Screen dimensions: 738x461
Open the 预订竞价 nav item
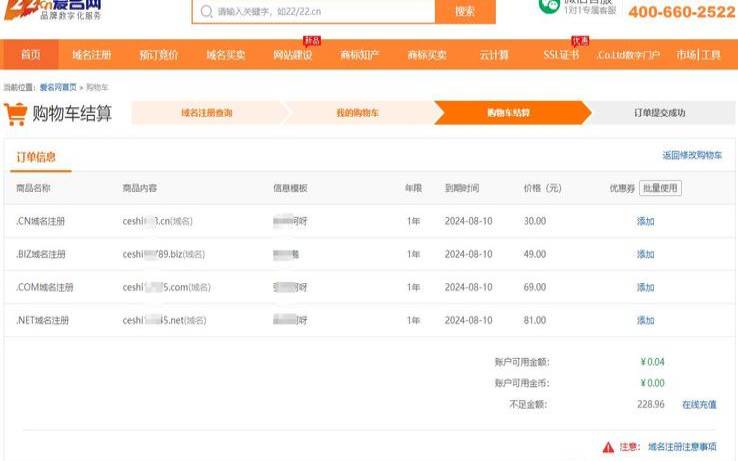(159, 55)
